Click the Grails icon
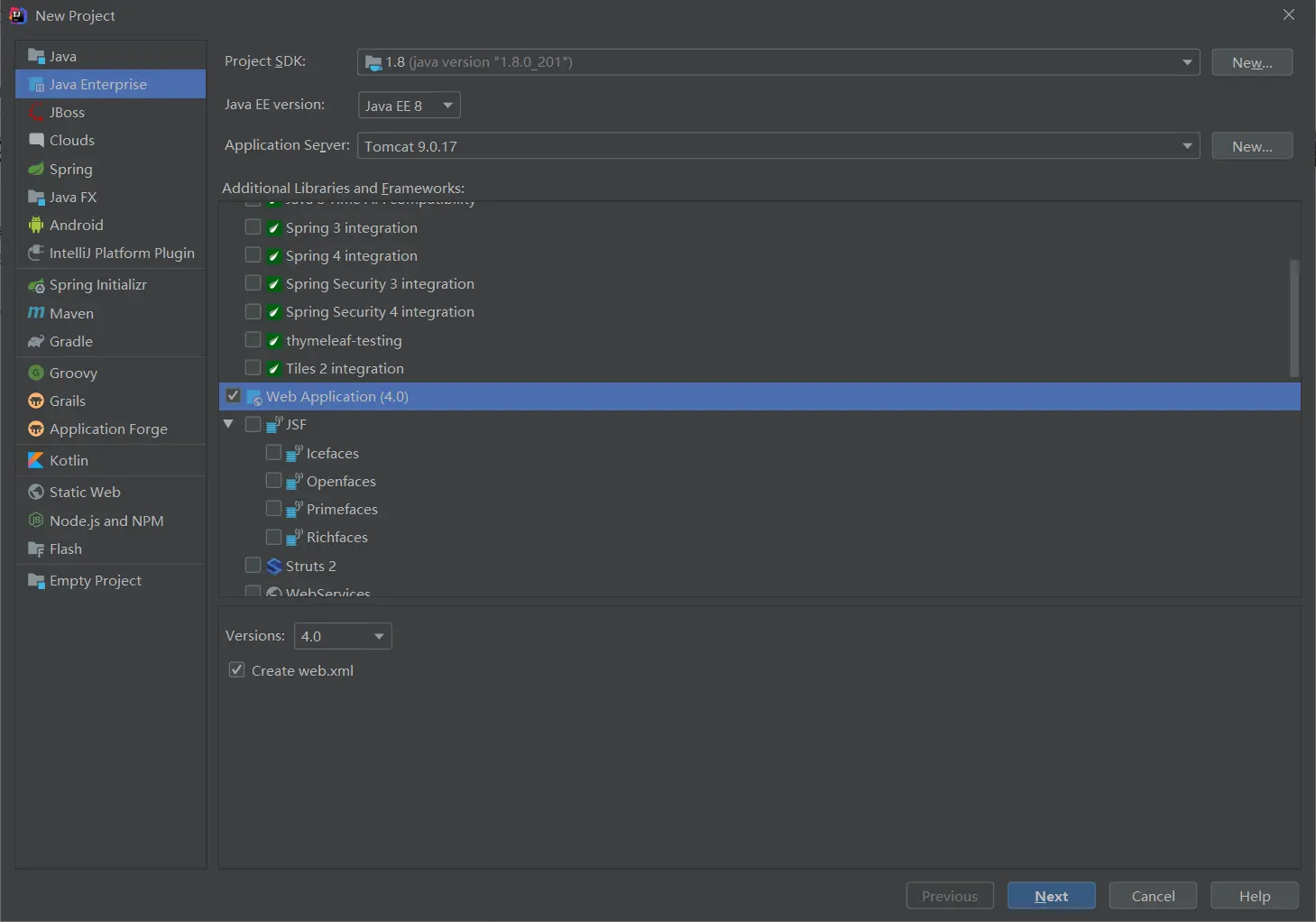Viewport: 1316px width, 922px height. [x=36, y=401]
